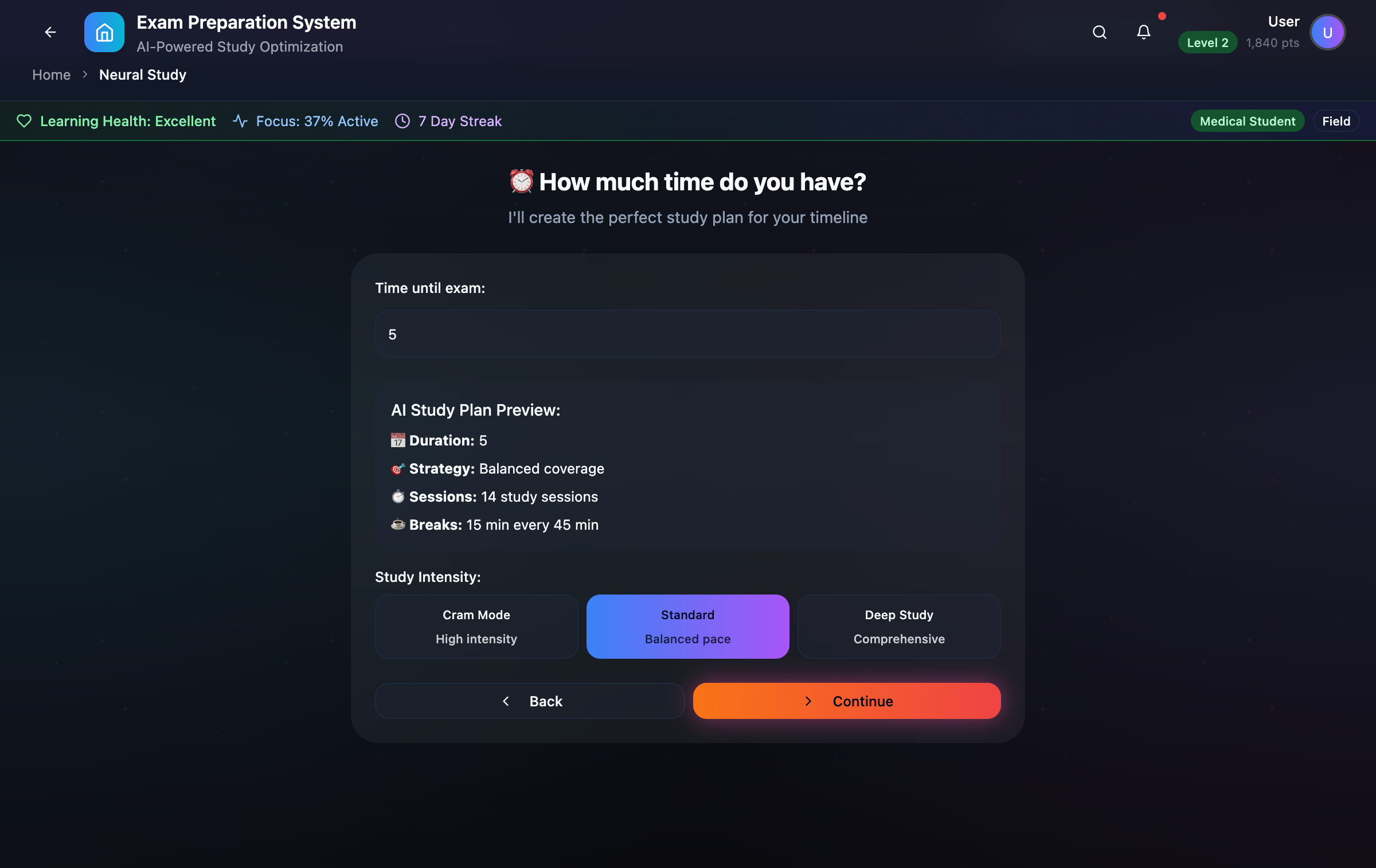Open notifications bell icon

pos(1143,32)
